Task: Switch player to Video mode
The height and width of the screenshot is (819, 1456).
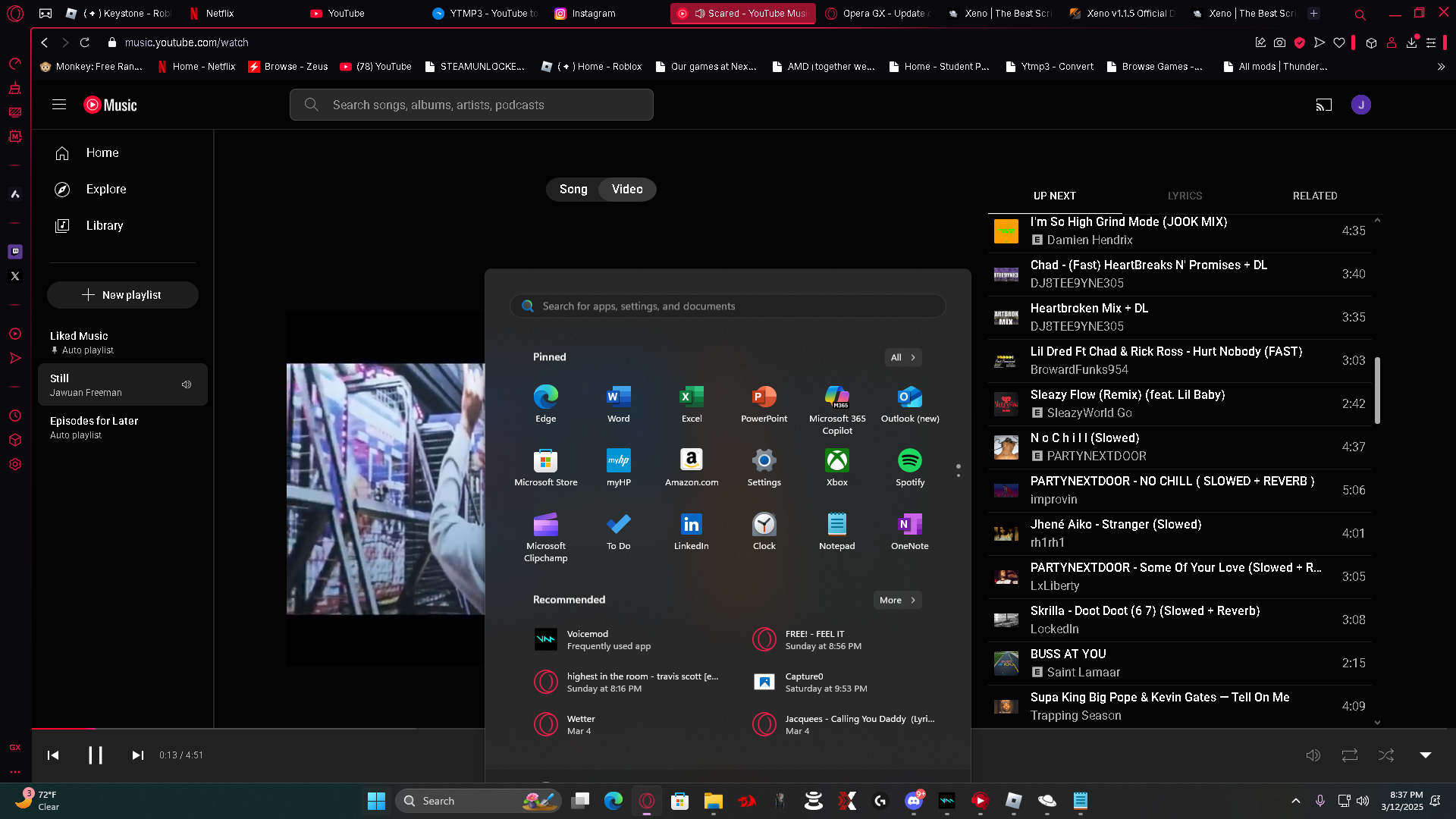Action: [x=627, y=190]
